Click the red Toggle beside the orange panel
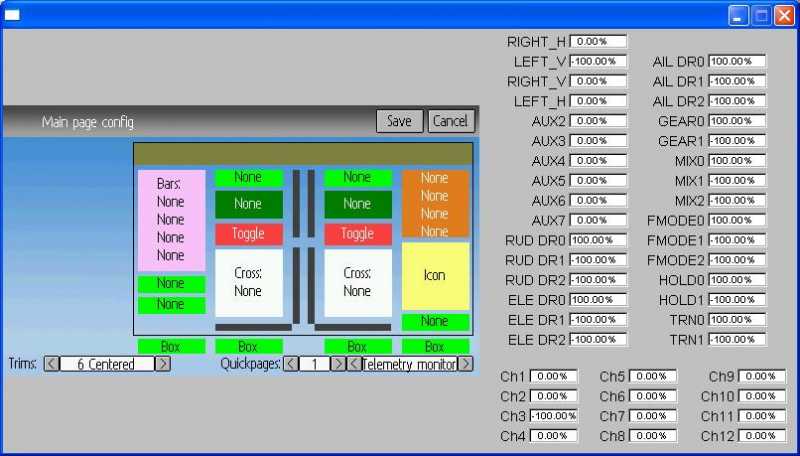800x456 pixels. [358, 234]
